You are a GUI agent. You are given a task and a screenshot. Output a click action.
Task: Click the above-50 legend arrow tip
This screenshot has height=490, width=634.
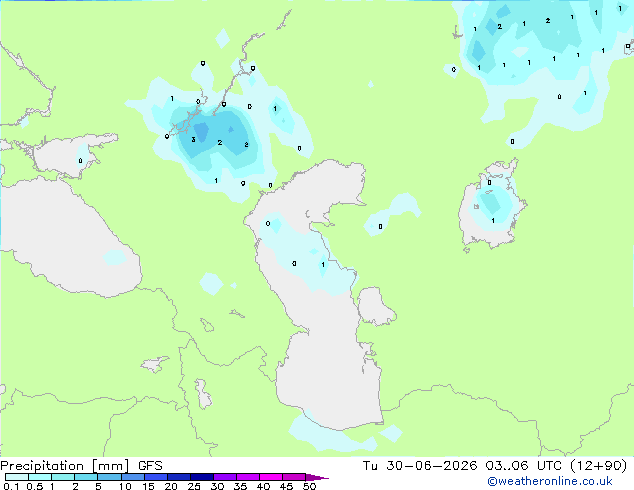317,477
